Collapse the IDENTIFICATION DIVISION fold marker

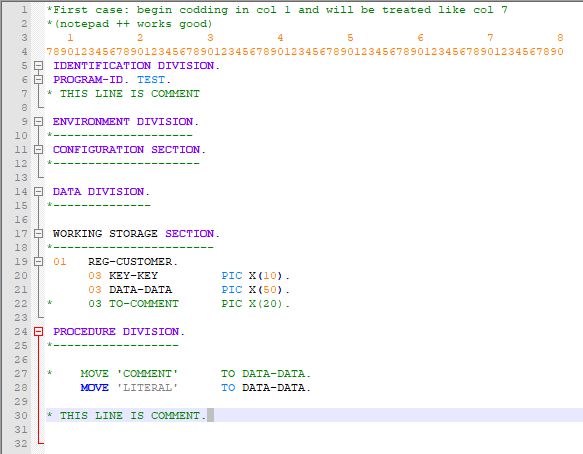tap(38, 66)
